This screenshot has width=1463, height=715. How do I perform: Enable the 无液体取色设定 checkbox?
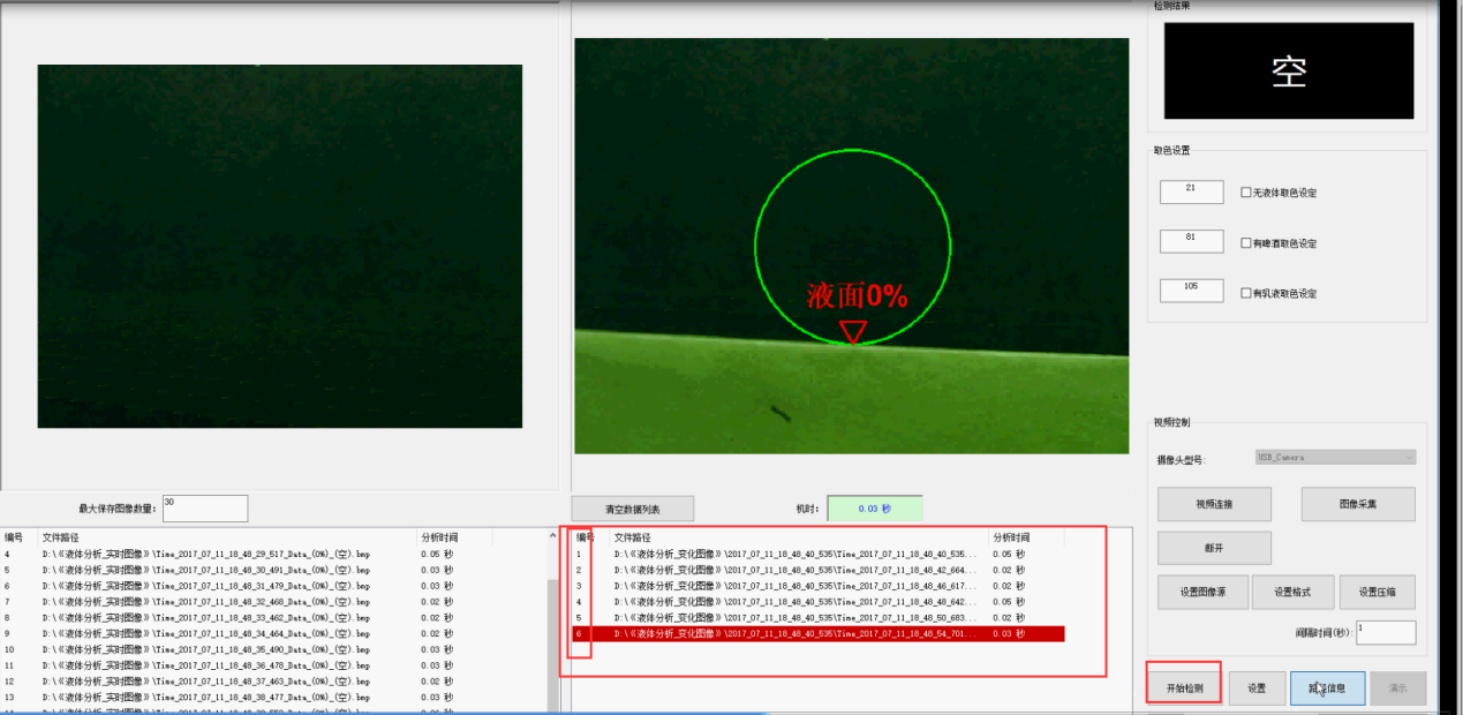[1246, 193]
